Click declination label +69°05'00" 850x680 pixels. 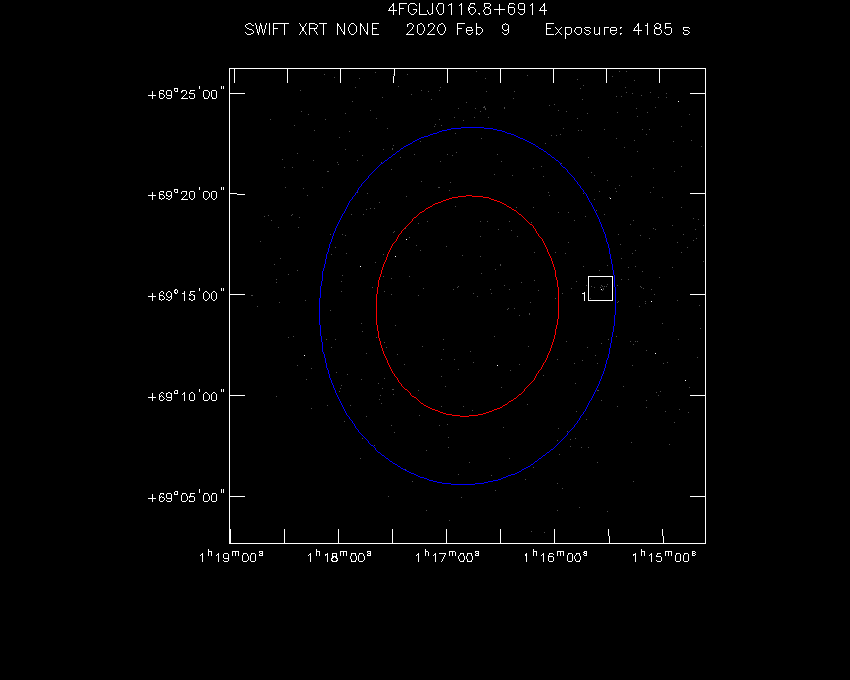coord(186,497)
